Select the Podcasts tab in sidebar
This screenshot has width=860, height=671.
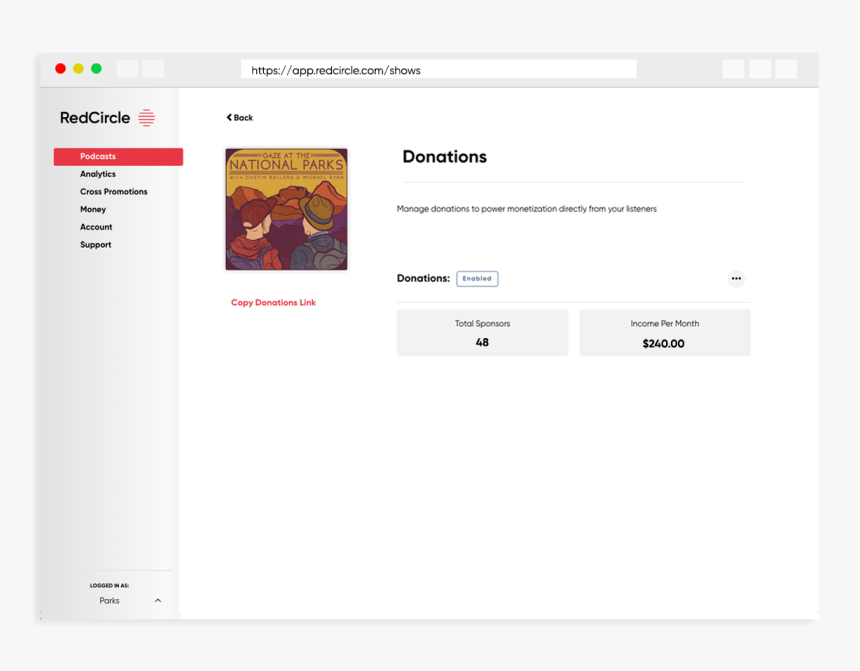[97, 156]
